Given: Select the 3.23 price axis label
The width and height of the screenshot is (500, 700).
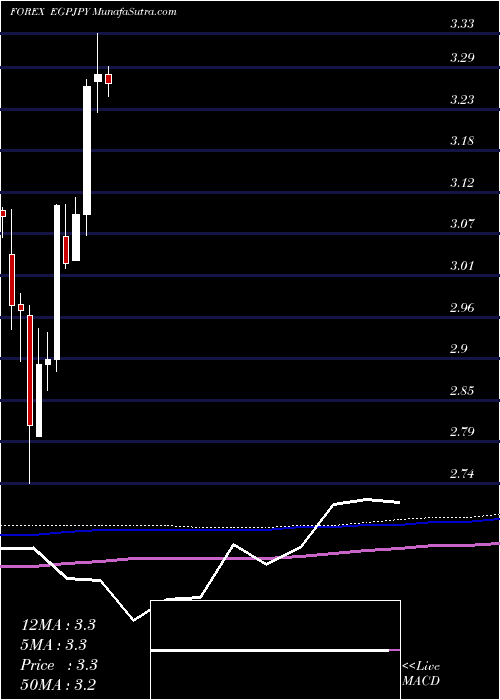Looking at the screenshot, I should point(462,99).
